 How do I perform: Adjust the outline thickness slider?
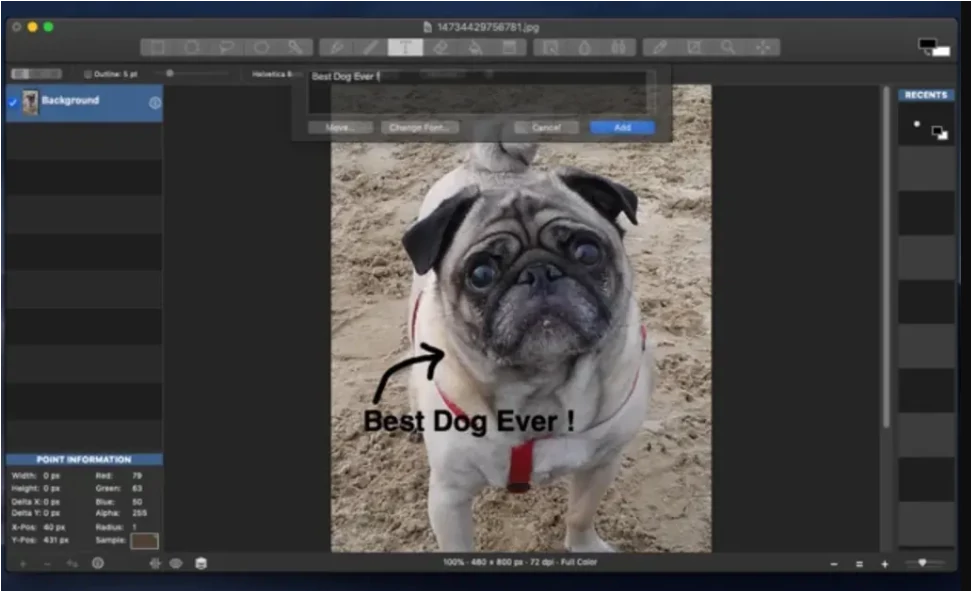click(170, 74)
